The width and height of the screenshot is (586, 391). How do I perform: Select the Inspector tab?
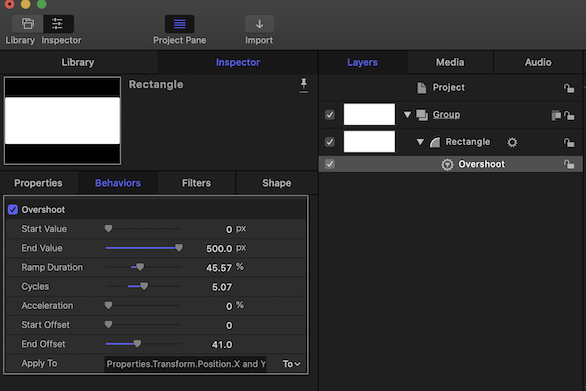[238, 62]
